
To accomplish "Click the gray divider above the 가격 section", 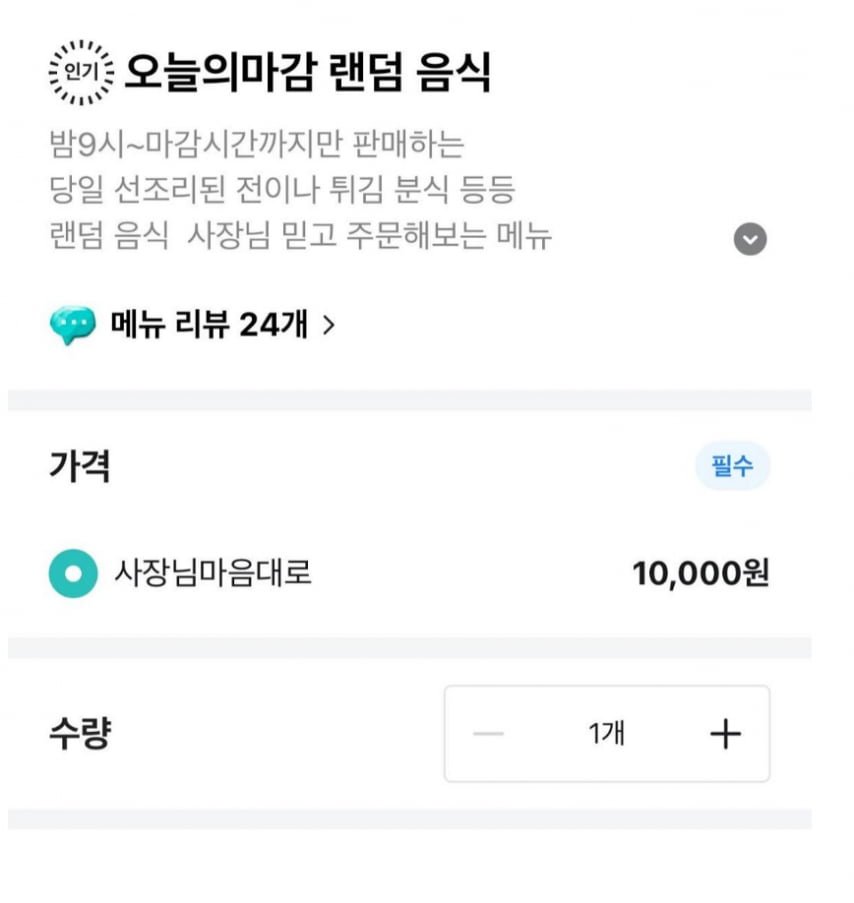I will click(x=410, y=401).
